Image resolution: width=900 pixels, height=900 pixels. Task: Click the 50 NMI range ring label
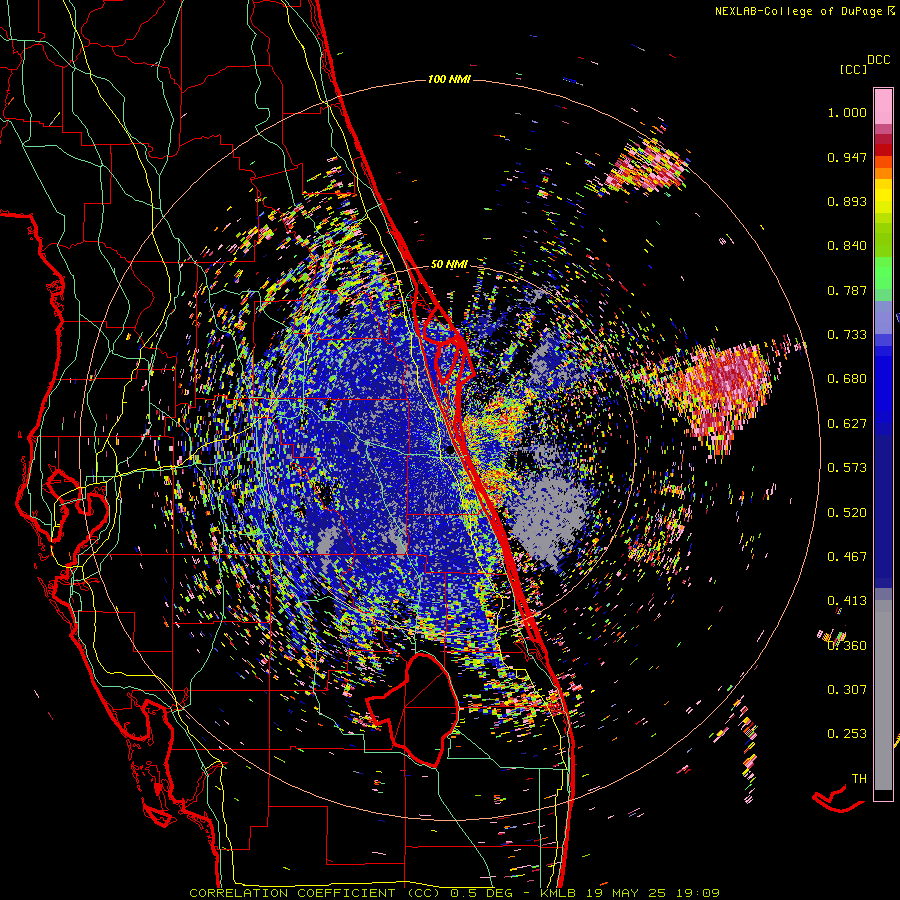(449, 265)
